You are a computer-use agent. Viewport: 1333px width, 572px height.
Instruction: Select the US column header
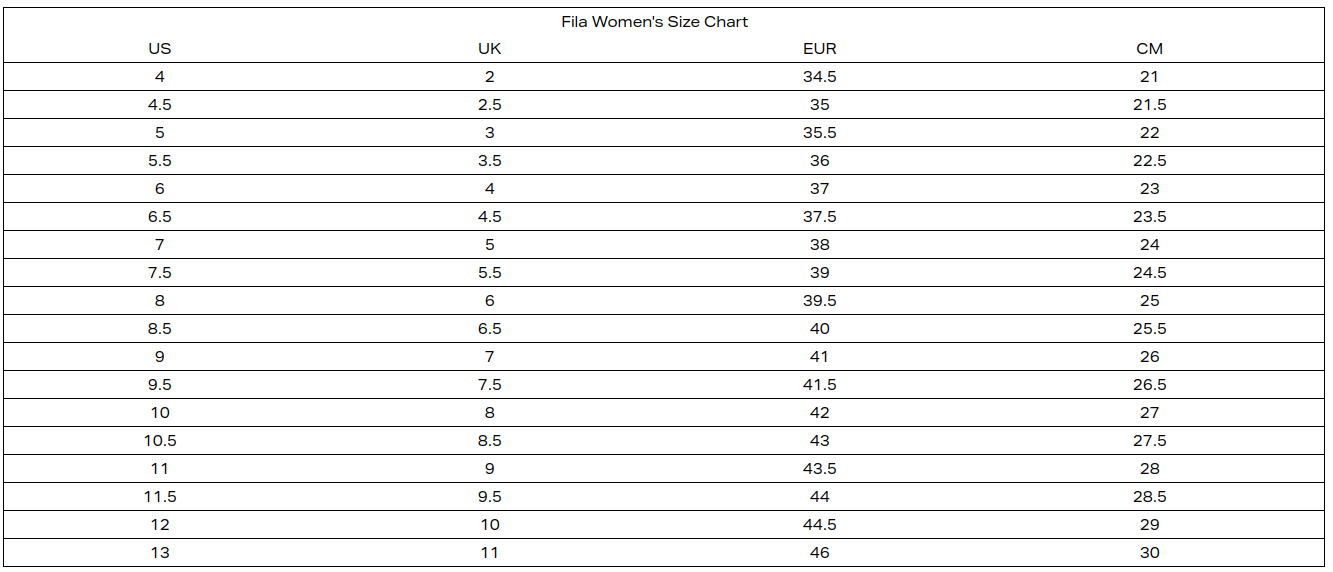[x=160, y=49]
